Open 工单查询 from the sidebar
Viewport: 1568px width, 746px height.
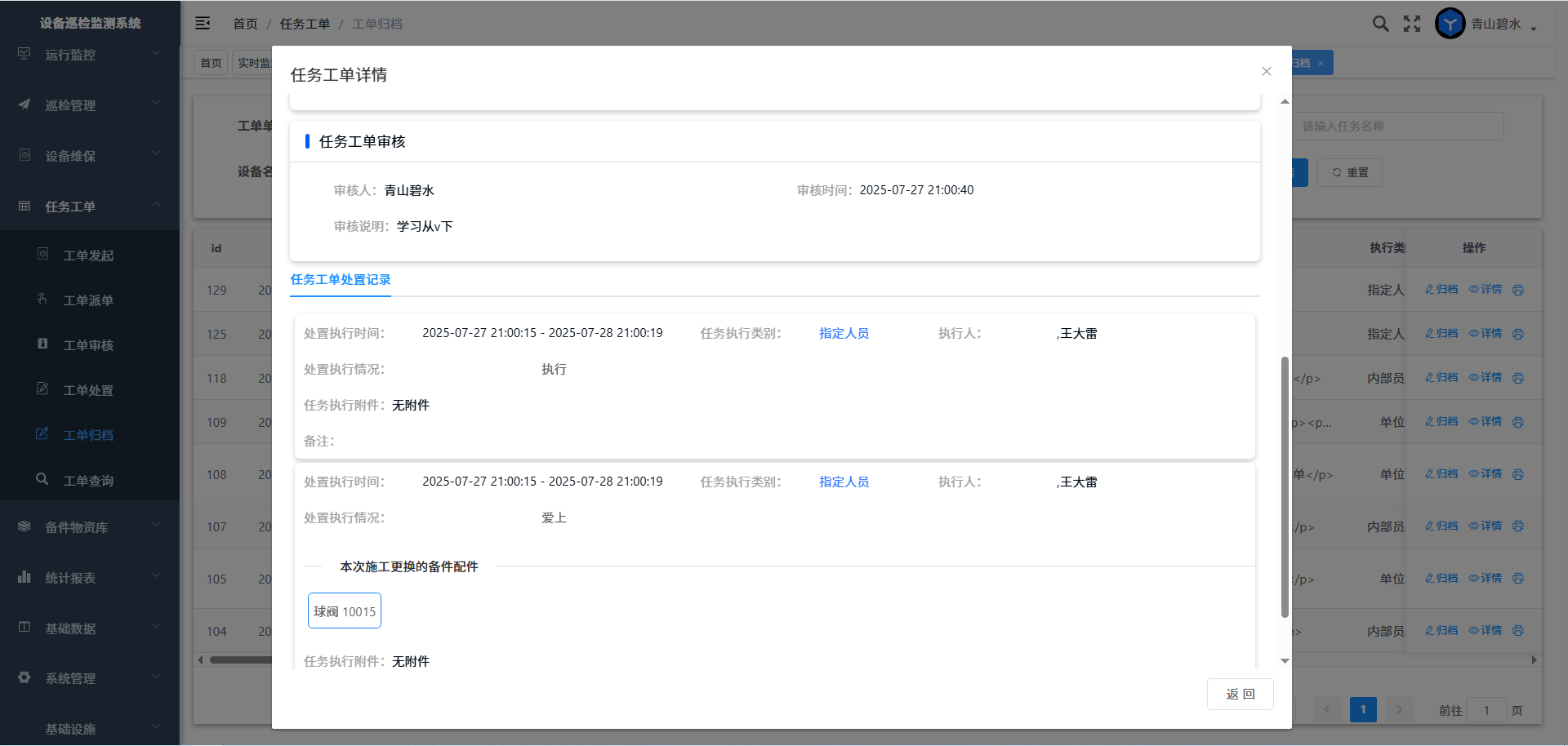coord(88,481)
